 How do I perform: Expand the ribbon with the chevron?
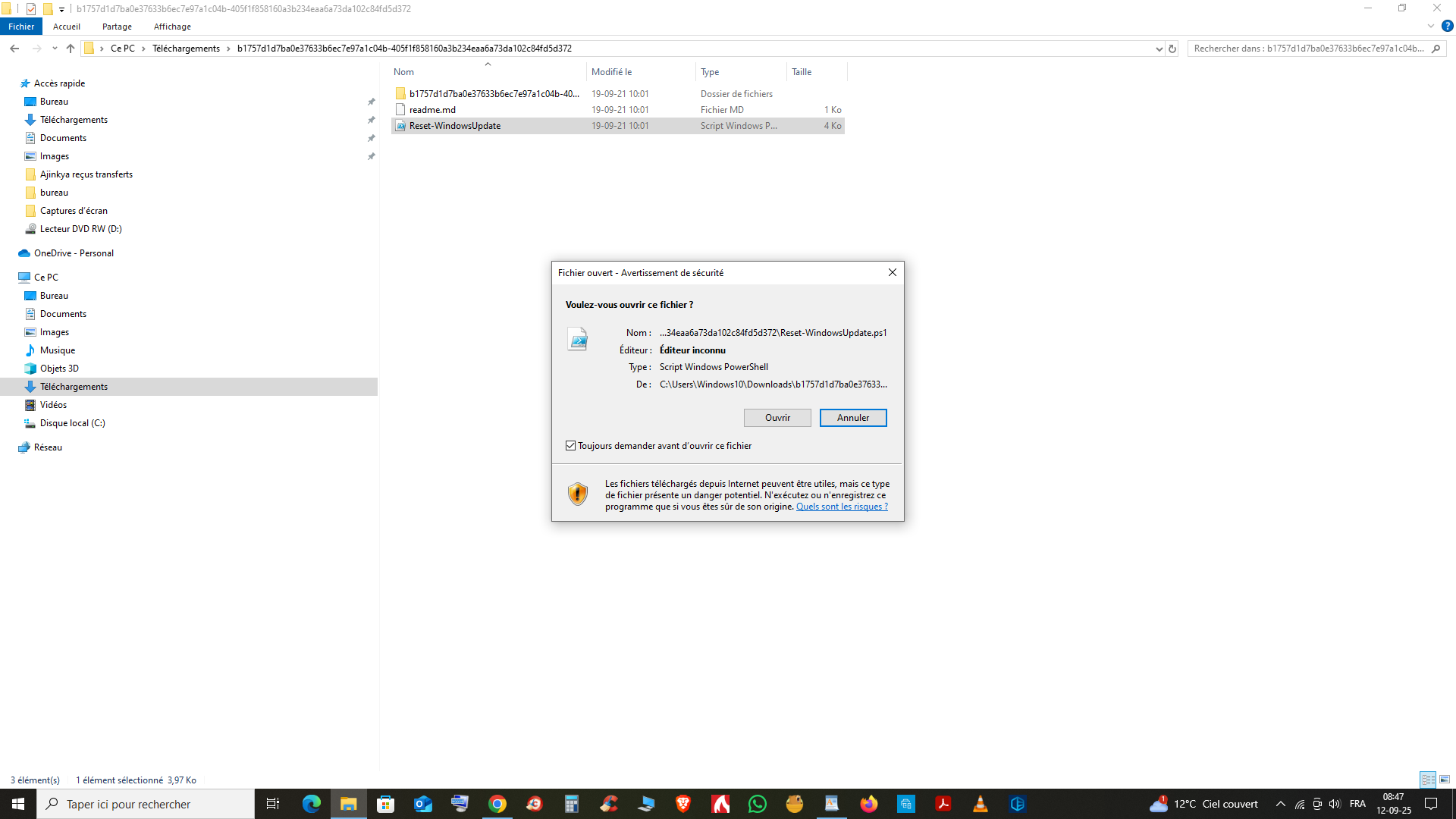[1430, 26]
